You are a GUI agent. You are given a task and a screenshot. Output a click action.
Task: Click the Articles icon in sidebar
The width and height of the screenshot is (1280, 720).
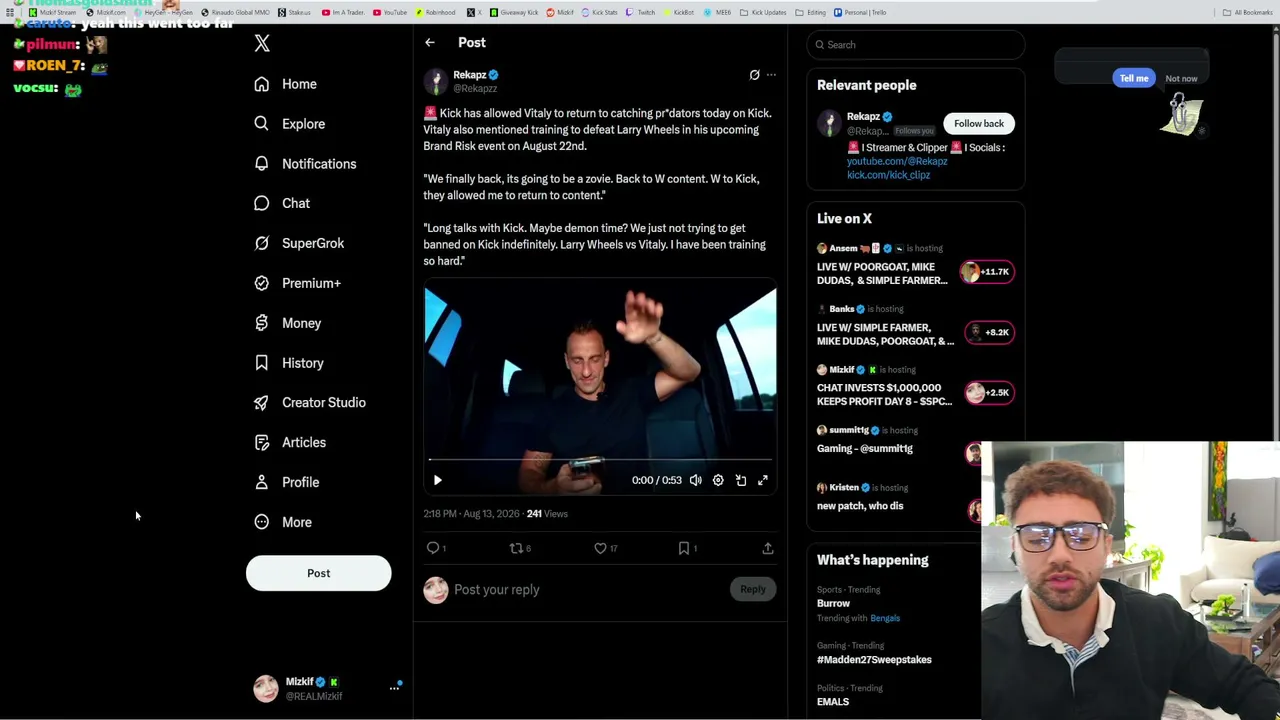[x=262, y=442]
